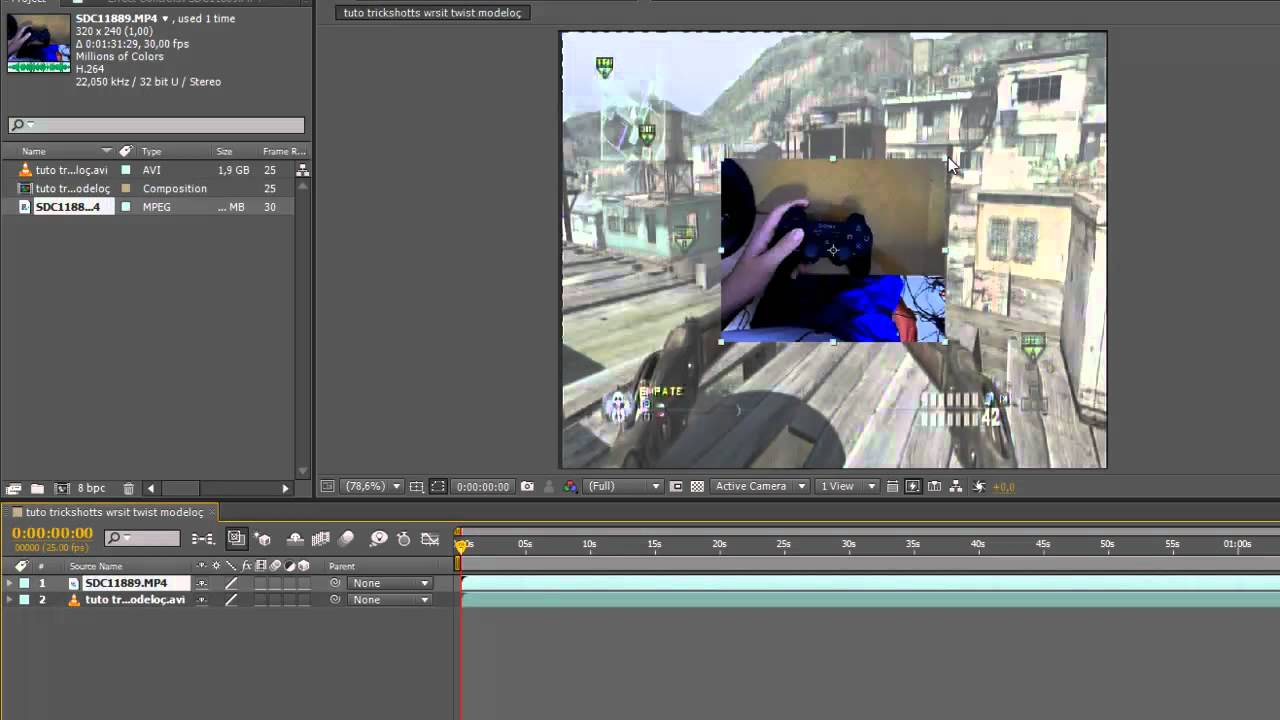Click the label color of layer 1
Screen dimensions: 1280x720
tap(24, 583)
